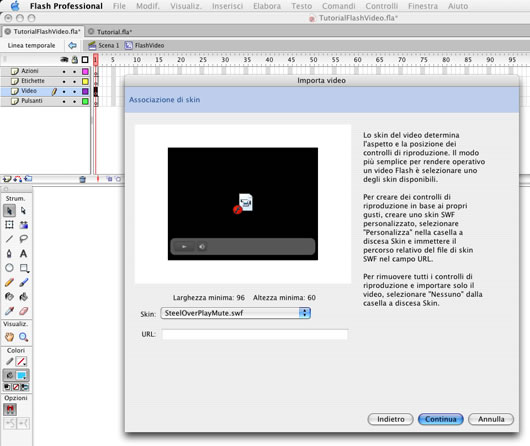530x446 pixels.
Task: Toggle visibility dot of Azioni layer
Action: click(x=64, y=72)
